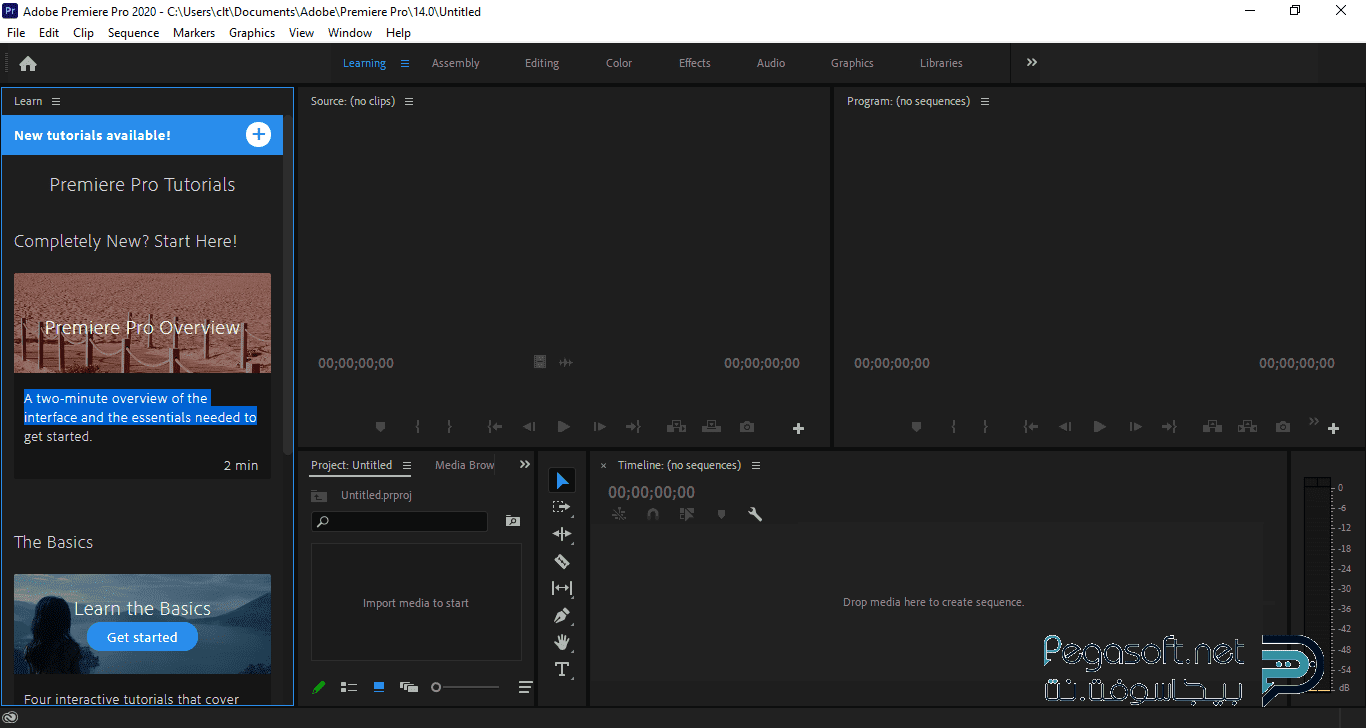This screenshot has width=1366, height=728.
Task: Switch to Color workspace tab
Action: click(619, 63)
